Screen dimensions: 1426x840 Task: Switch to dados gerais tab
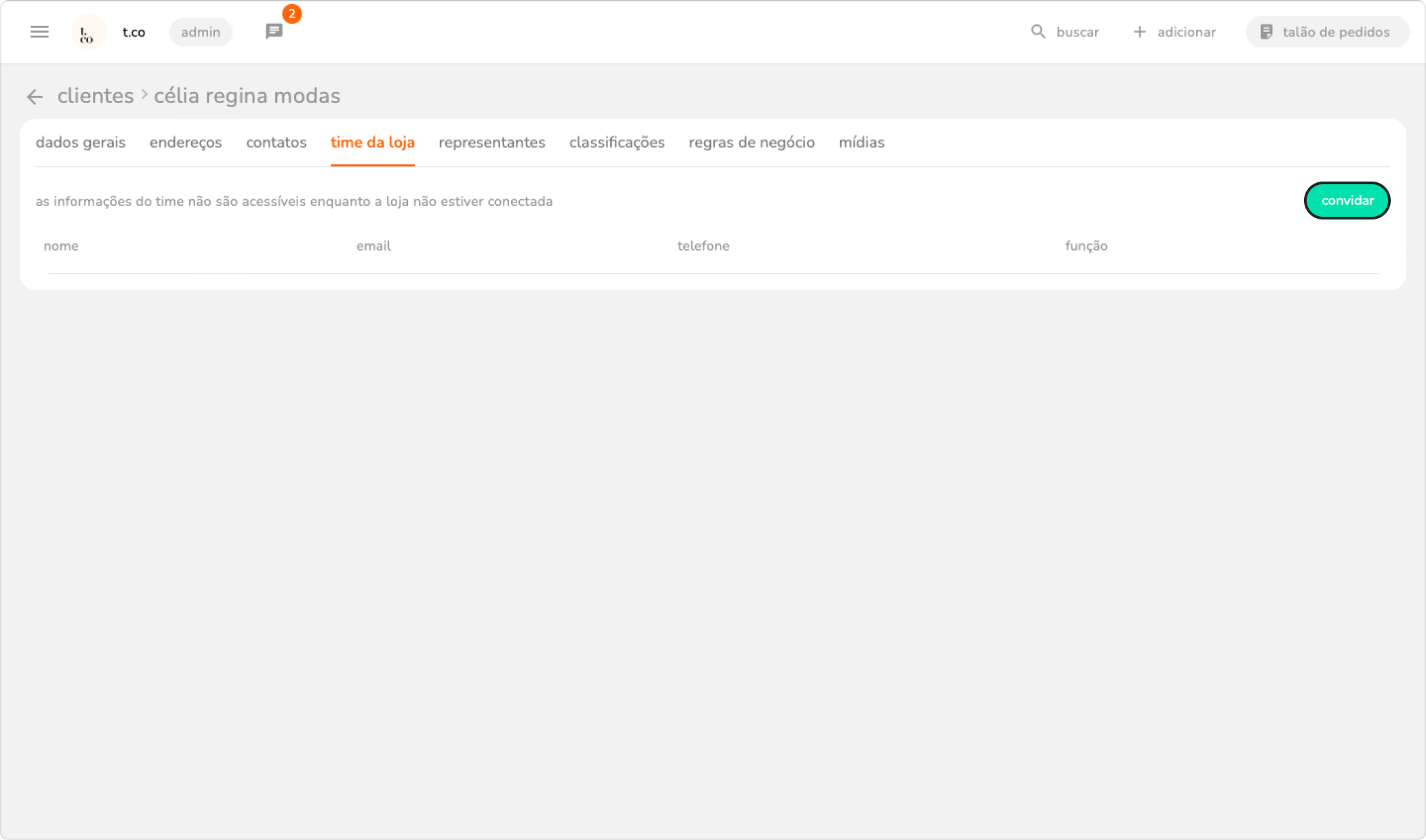pyautogui.click(x=81, y=142)
